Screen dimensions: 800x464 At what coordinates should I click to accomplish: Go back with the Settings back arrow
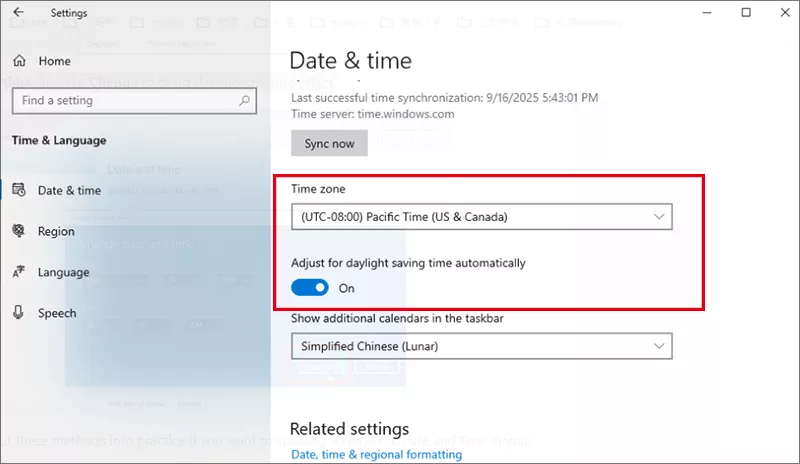[x=18, y=12]
